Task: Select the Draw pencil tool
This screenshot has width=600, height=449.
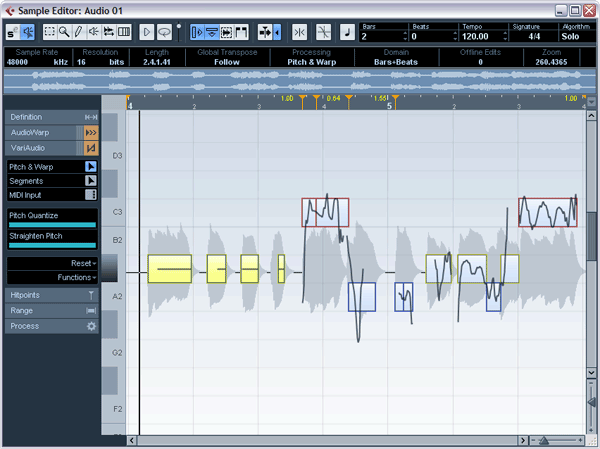Action: (78, 32)
